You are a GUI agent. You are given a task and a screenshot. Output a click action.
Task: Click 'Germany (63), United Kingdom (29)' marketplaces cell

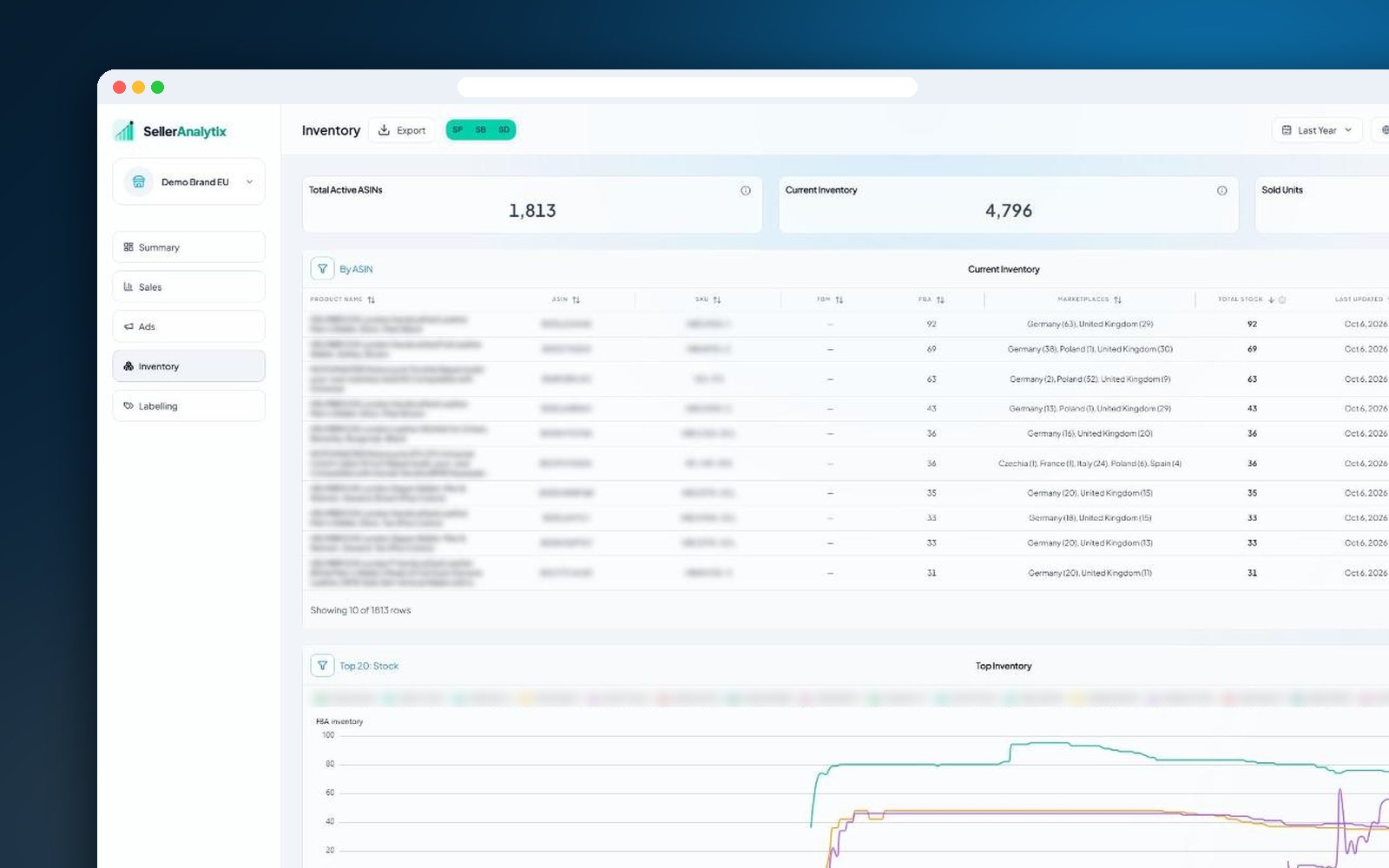point(1089,324)
